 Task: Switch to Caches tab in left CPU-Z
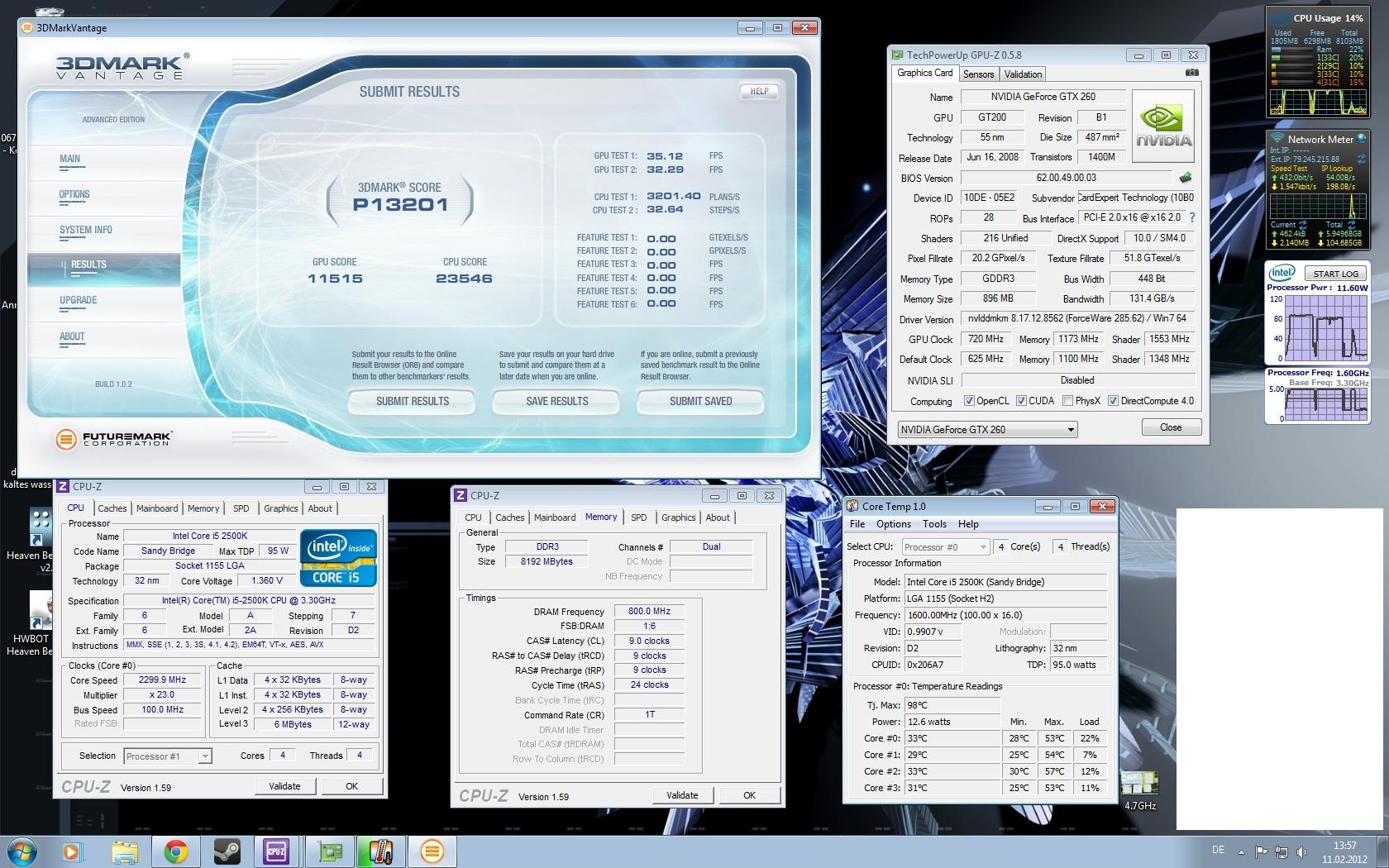[x=112, y=508]
